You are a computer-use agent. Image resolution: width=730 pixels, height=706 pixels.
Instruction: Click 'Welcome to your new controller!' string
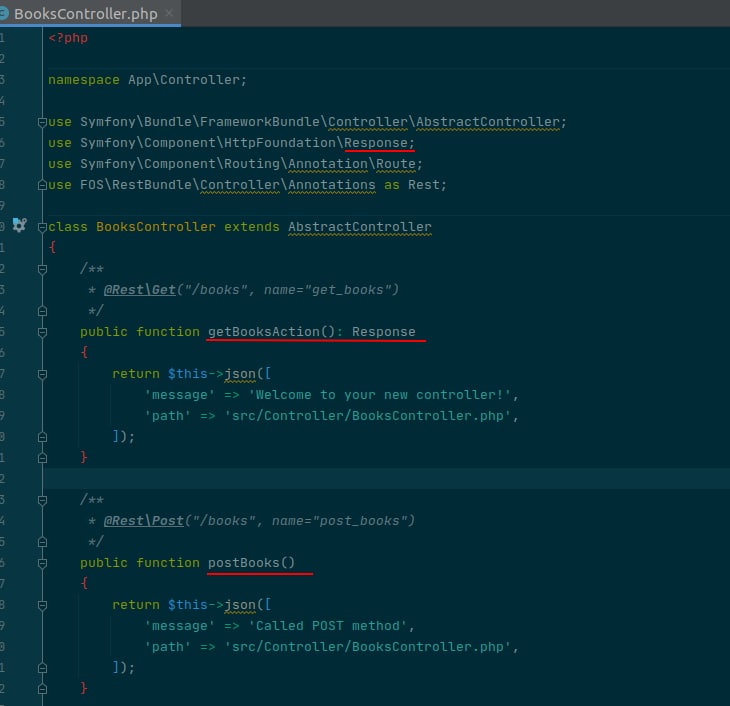pos(380,395)
